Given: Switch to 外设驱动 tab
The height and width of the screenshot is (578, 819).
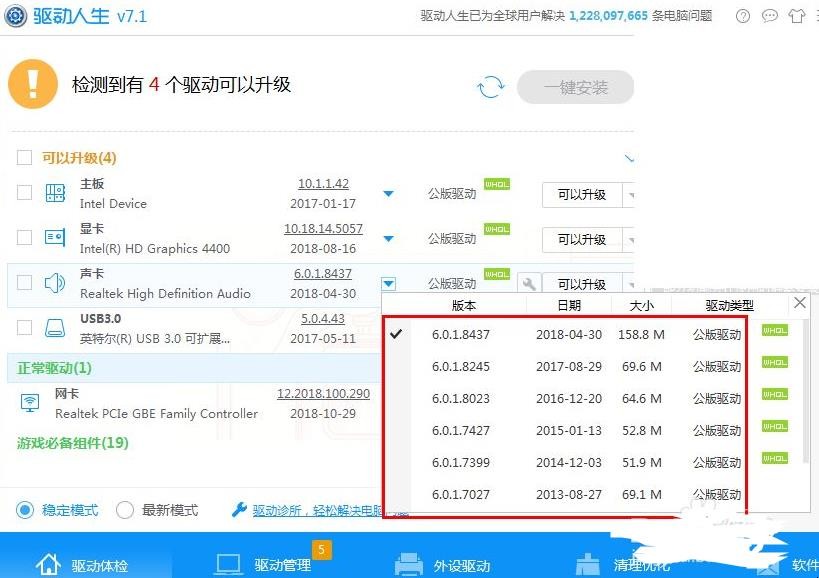Looking at the screenshot, I should 442,565.
